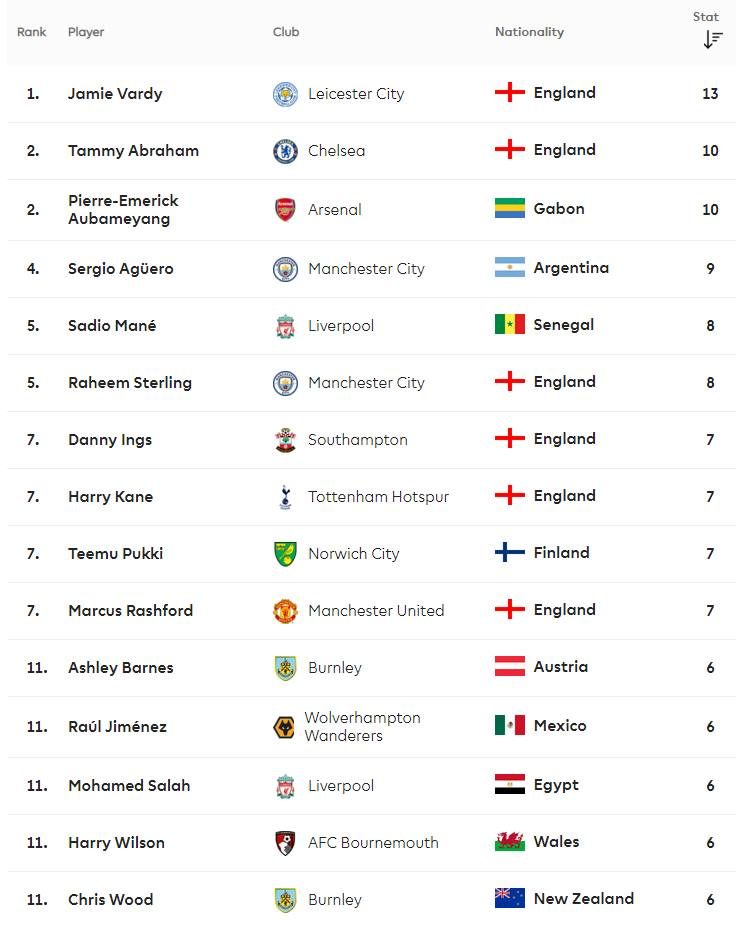736x925 pixels.
Task: Click the Leicester City club crest
Action: 285,94
